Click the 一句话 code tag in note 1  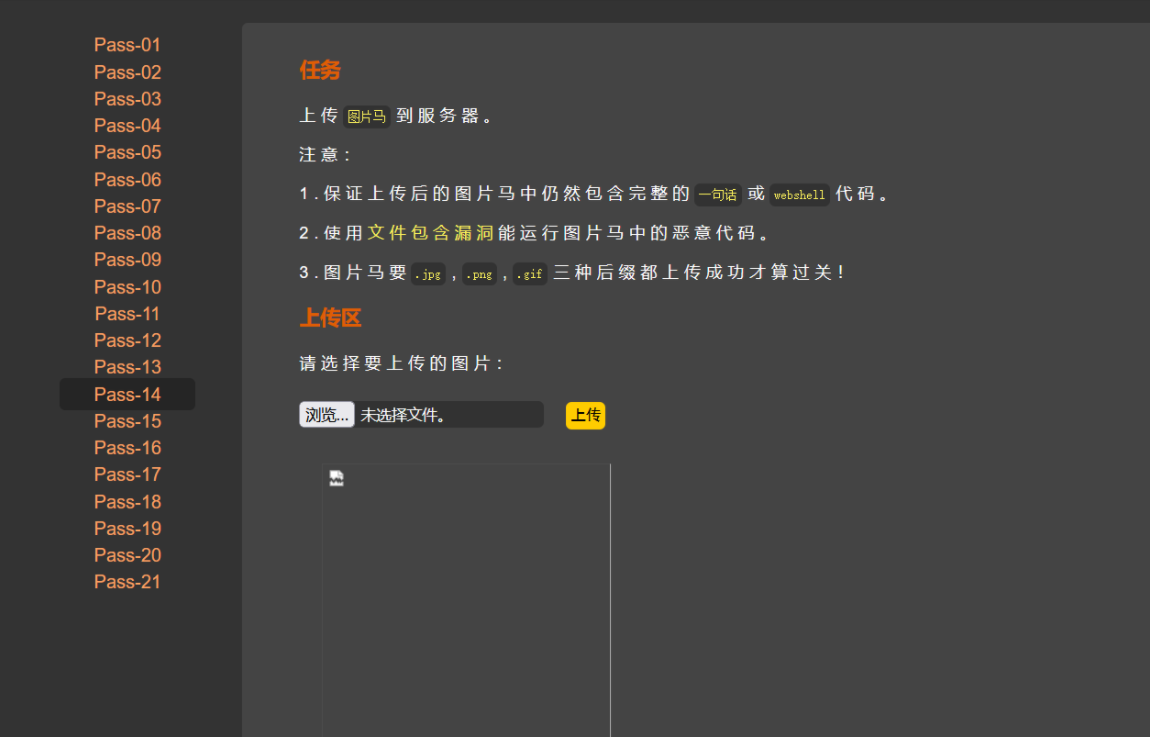(717, 193)
